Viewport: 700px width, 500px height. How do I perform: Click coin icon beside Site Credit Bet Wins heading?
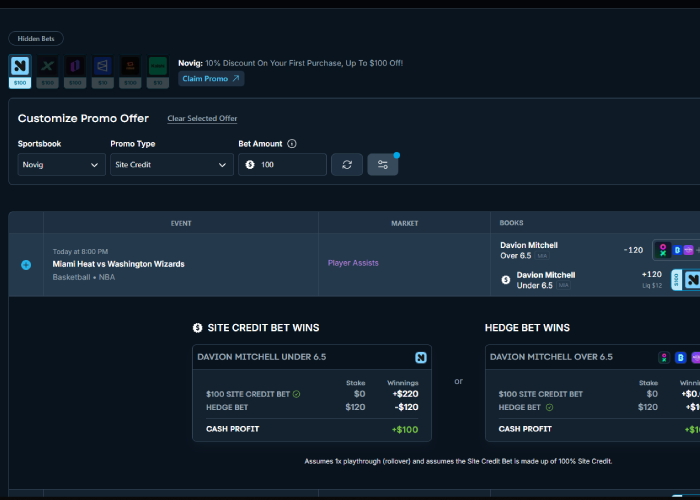(x=197, y=328)
